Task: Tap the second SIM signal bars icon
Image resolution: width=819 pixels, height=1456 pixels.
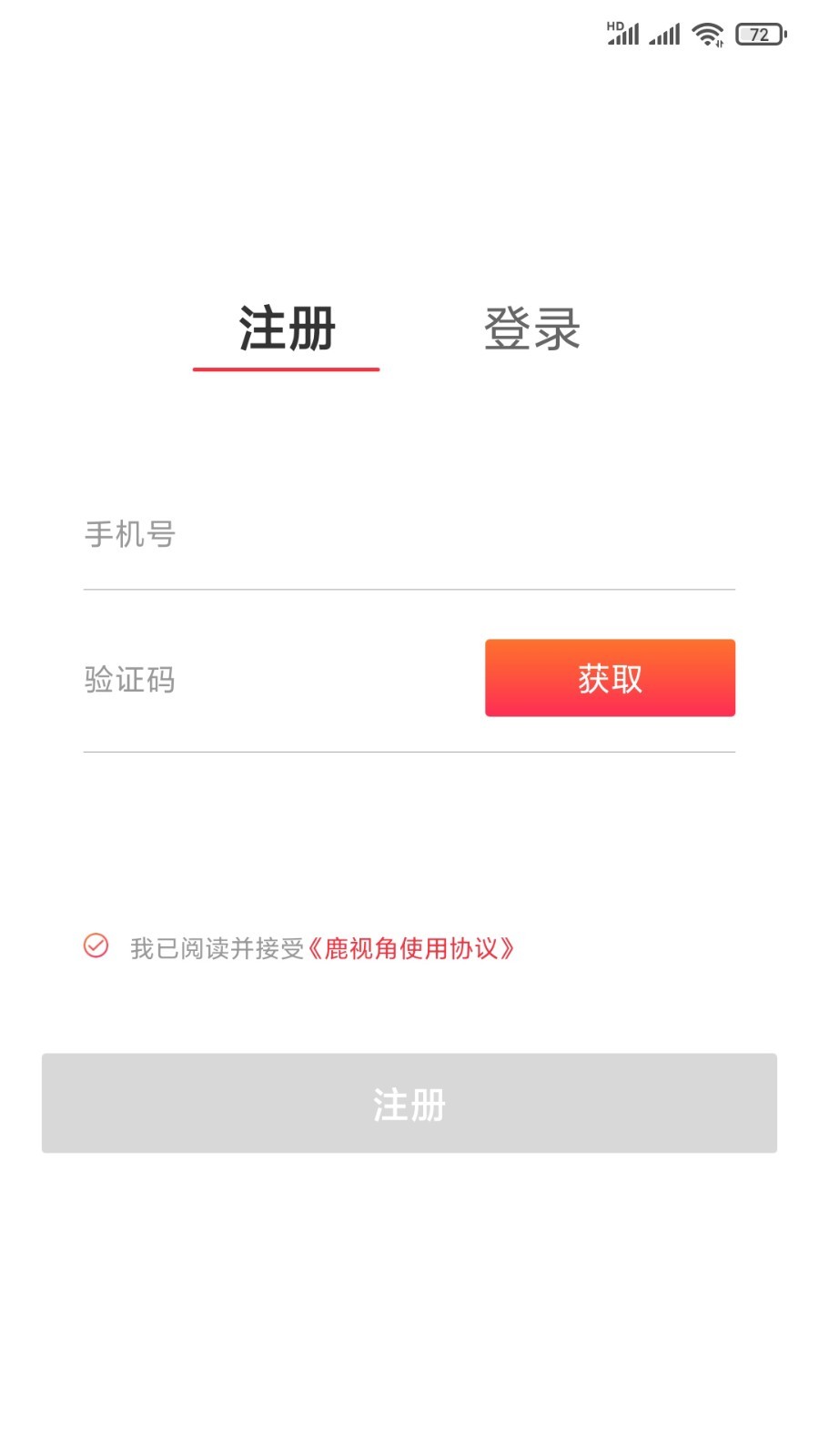Action: (x=664, y=35)
